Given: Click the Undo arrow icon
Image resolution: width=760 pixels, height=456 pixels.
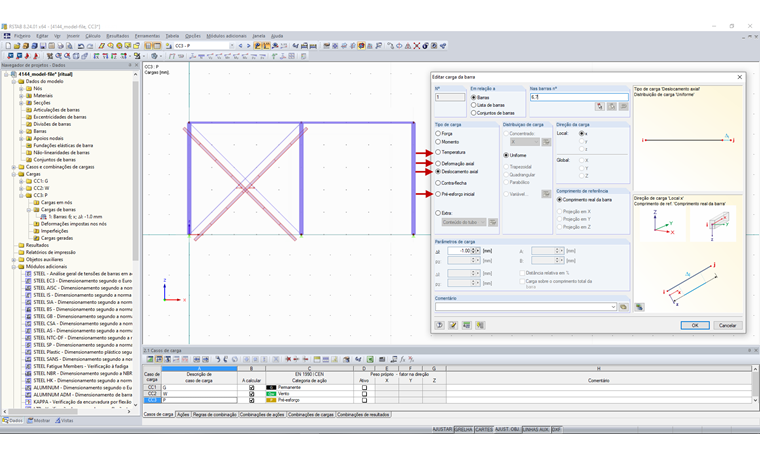Looking at the screenshot, I should tap(81, 46).
